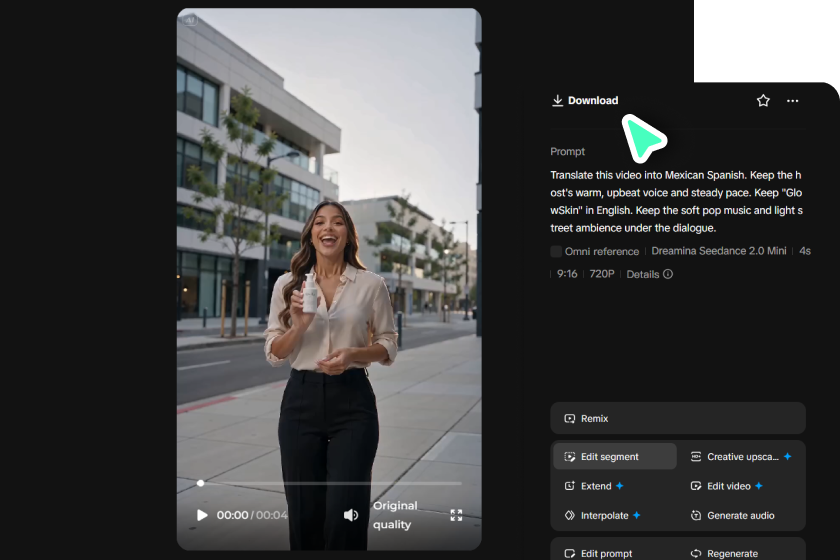Image resolution: width=840 pixels, height=560 pixels.
Task: Play the video preview
Action: pyautogui.click(x=202, y=515)
